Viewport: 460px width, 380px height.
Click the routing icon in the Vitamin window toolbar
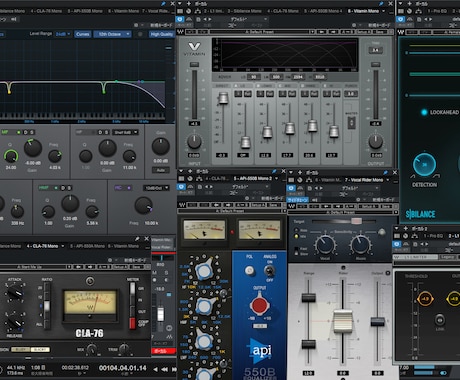click(x=198, y=11)
